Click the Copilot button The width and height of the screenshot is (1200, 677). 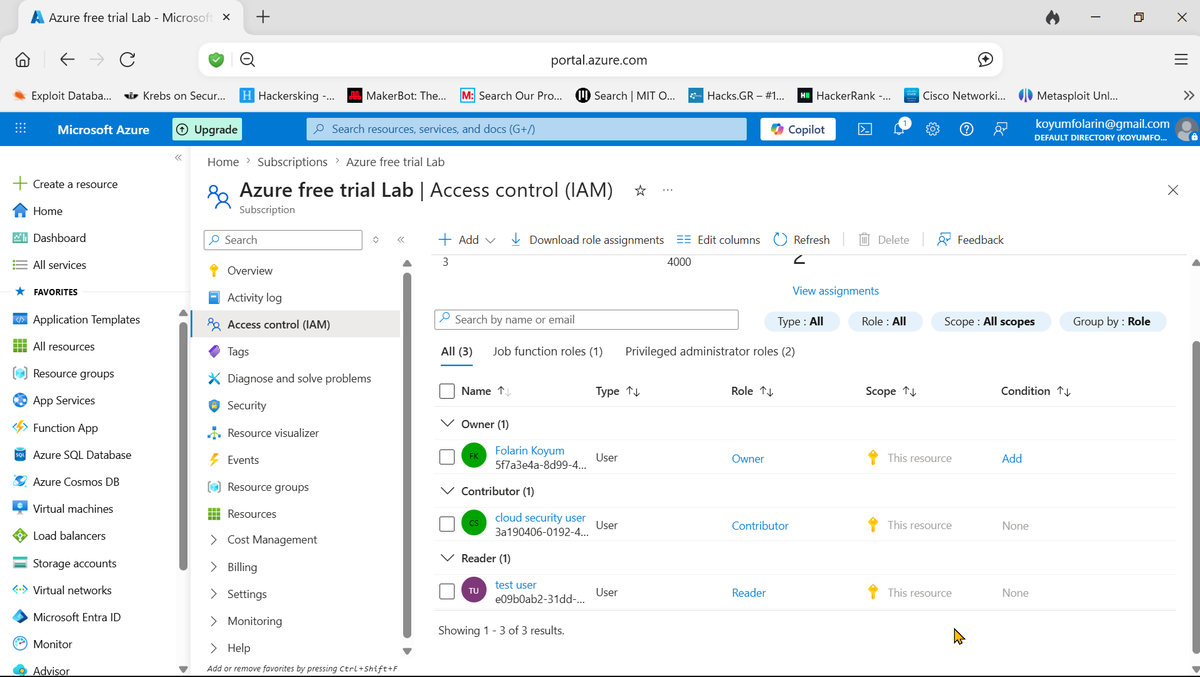click(798, 129)
